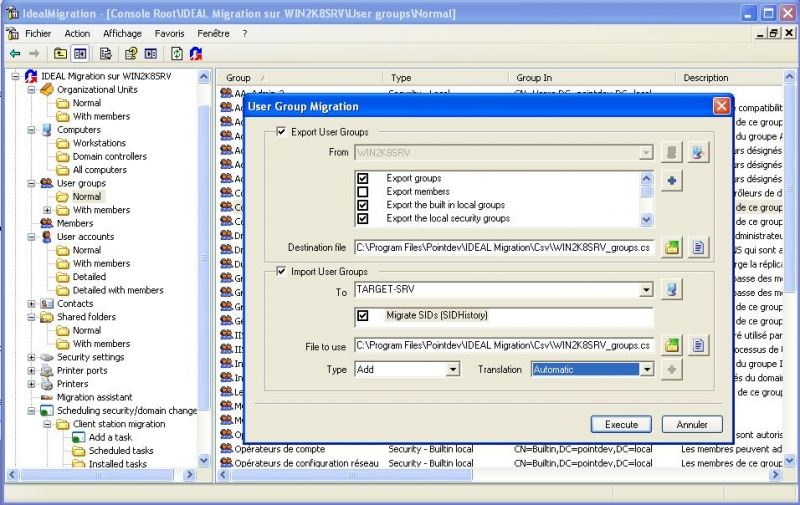Viewport: 800px width, 505px height.
Task: Click the Execute button
Action: [x=621, y=424]
